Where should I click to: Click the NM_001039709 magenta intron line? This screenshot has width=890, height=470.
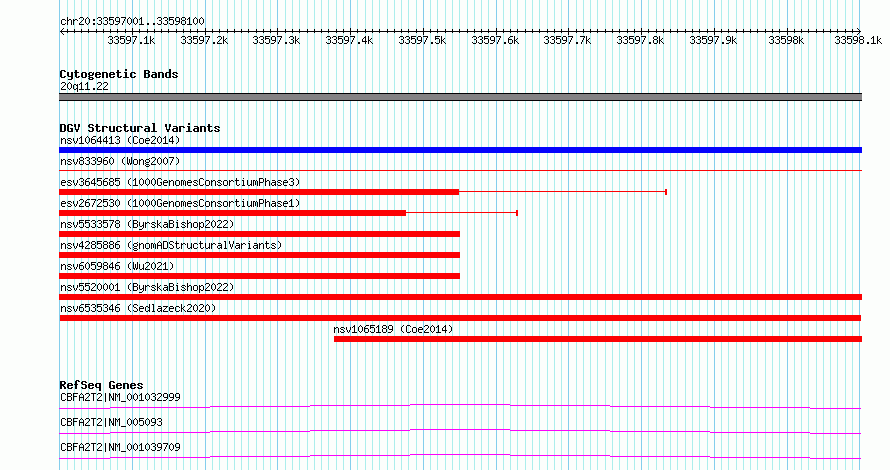(460, 456)
